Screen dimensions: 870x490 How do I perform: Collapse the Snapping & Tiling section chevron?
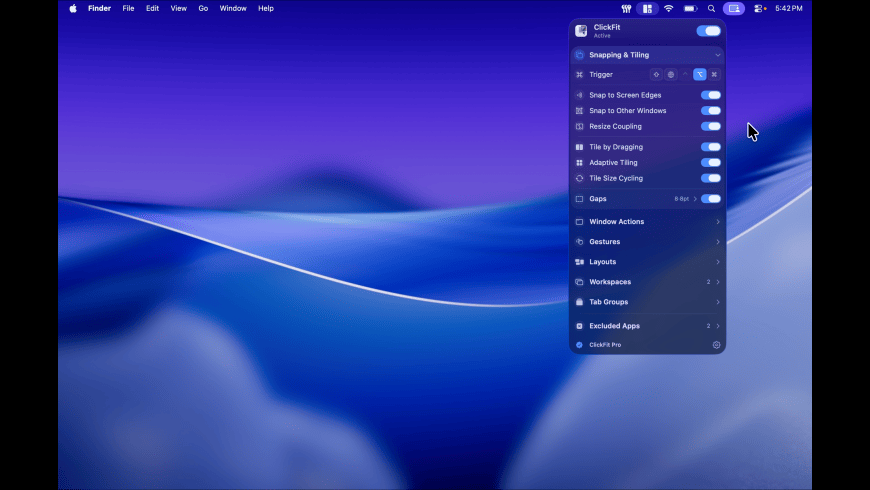(x=717, y=55)
